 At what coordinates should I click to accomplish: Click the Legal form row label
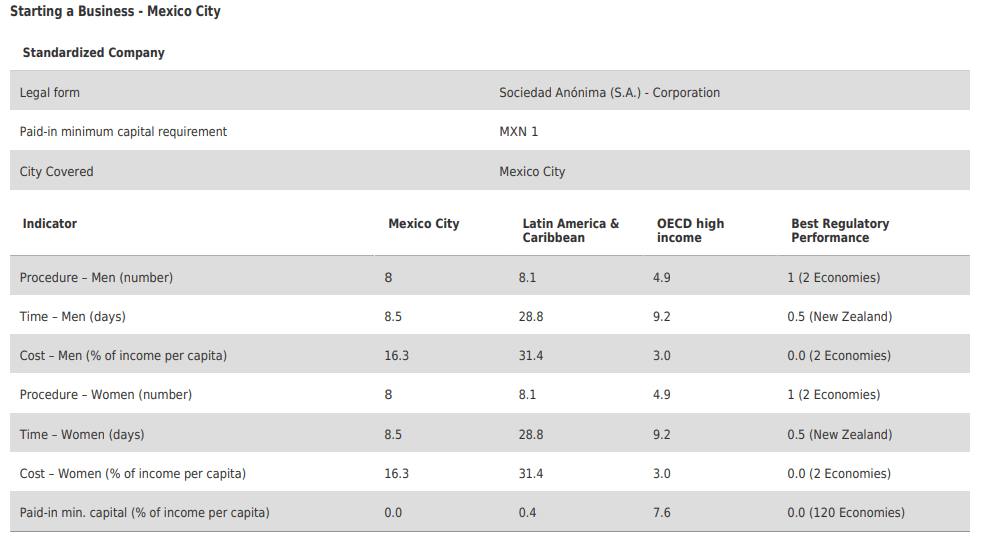49,93
